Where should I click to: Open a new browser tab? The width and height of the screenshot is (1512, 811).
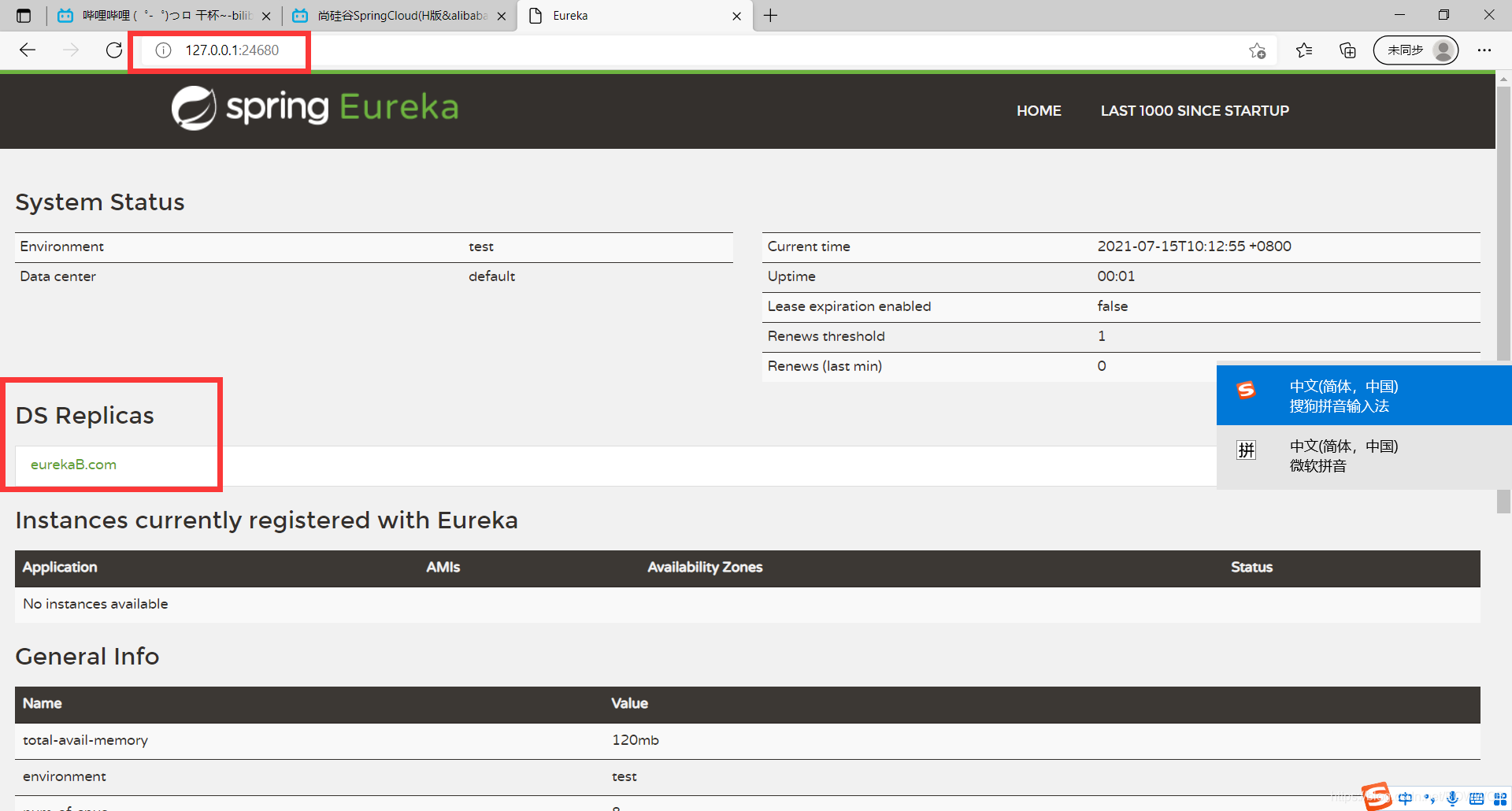pyautogui.click(x=770, y=16)
